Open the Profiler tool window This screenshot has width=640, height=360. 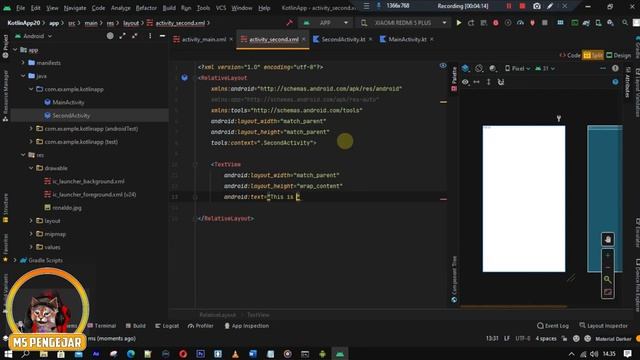coord(200,326)
